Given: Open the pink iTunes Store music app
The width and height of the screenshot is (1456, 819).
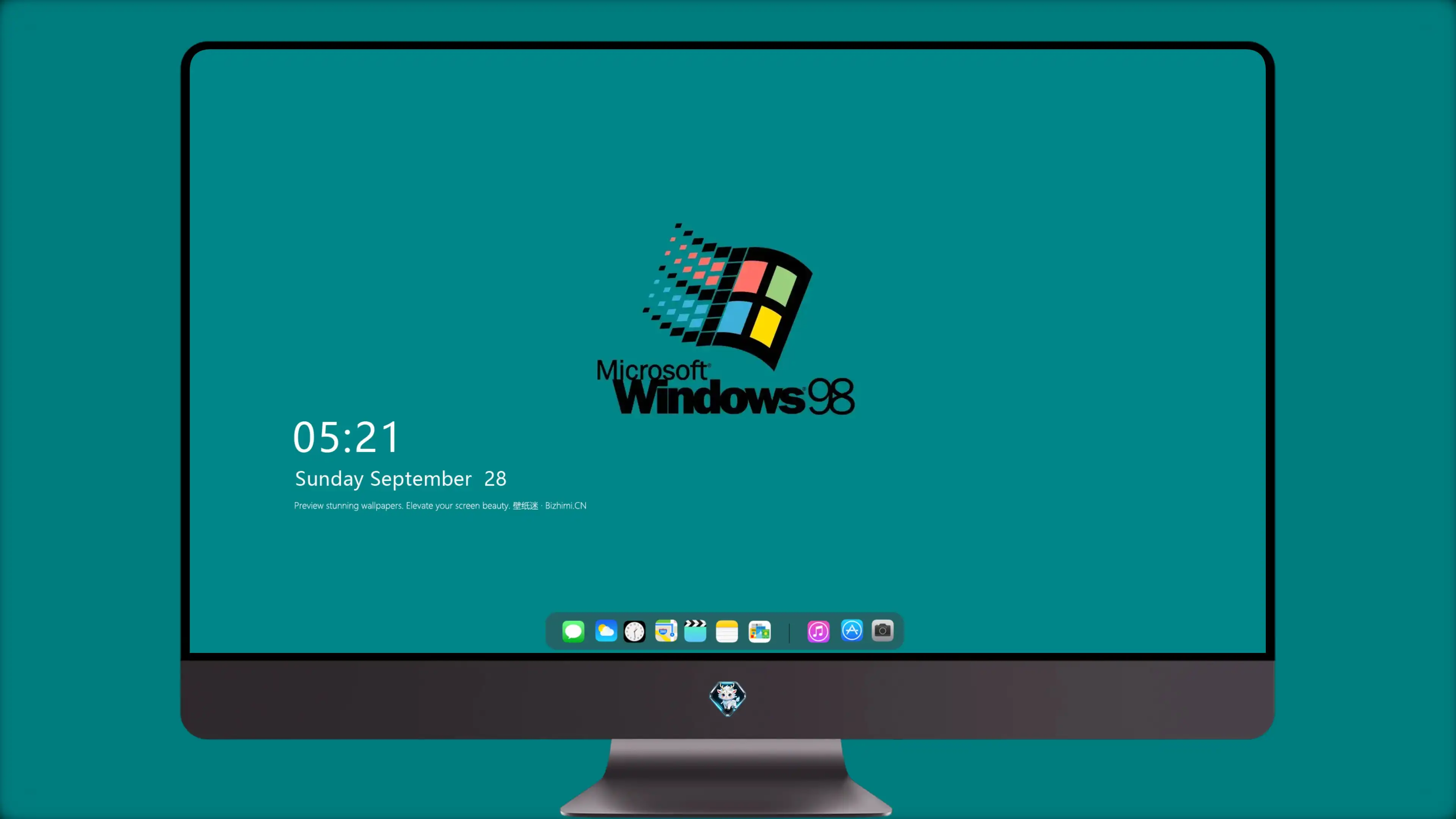Looking at the screenshot, I should (x=818, y=631).
